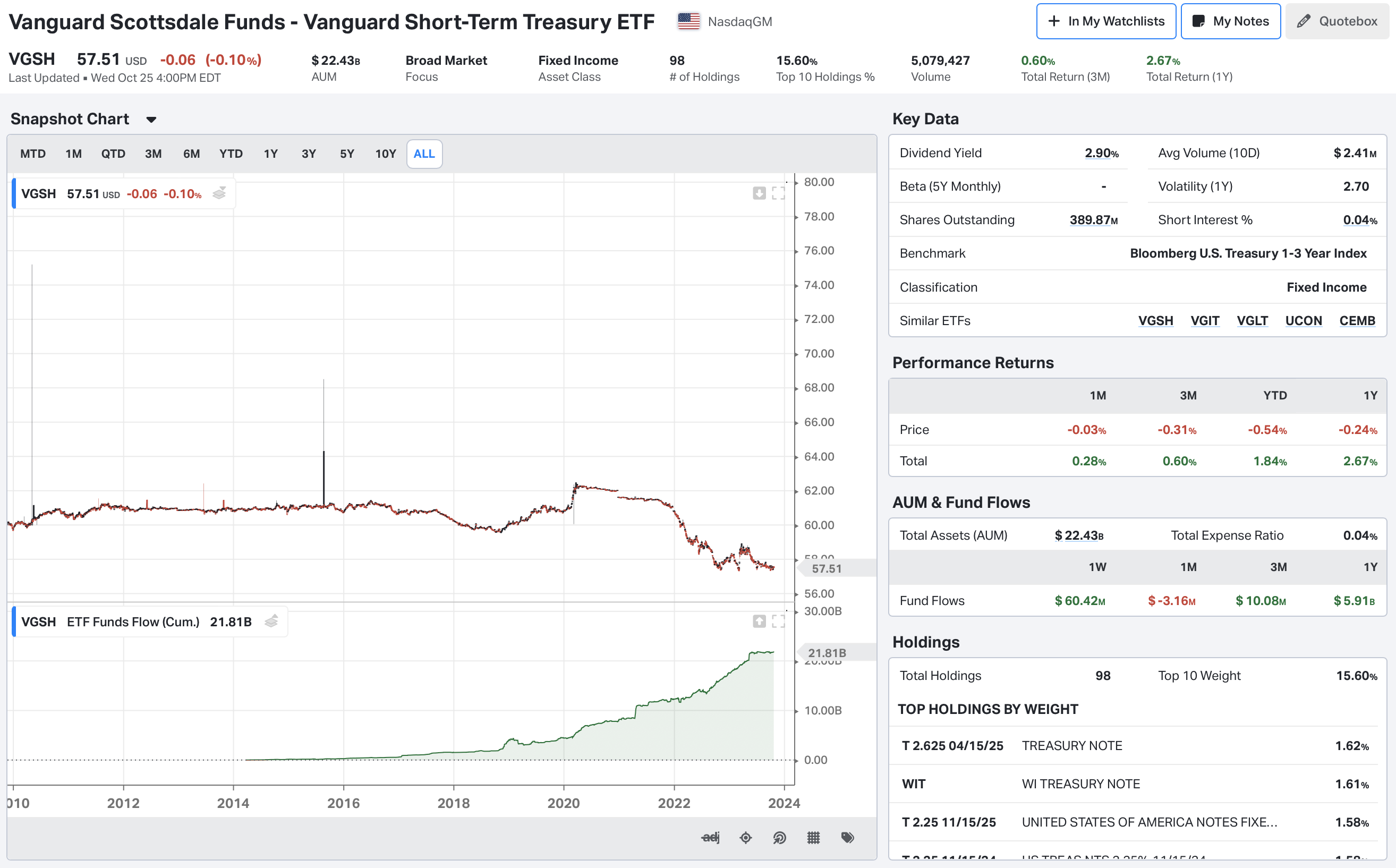Click Total Assets $22.43B value
1396x868 pixels.
1078,535
